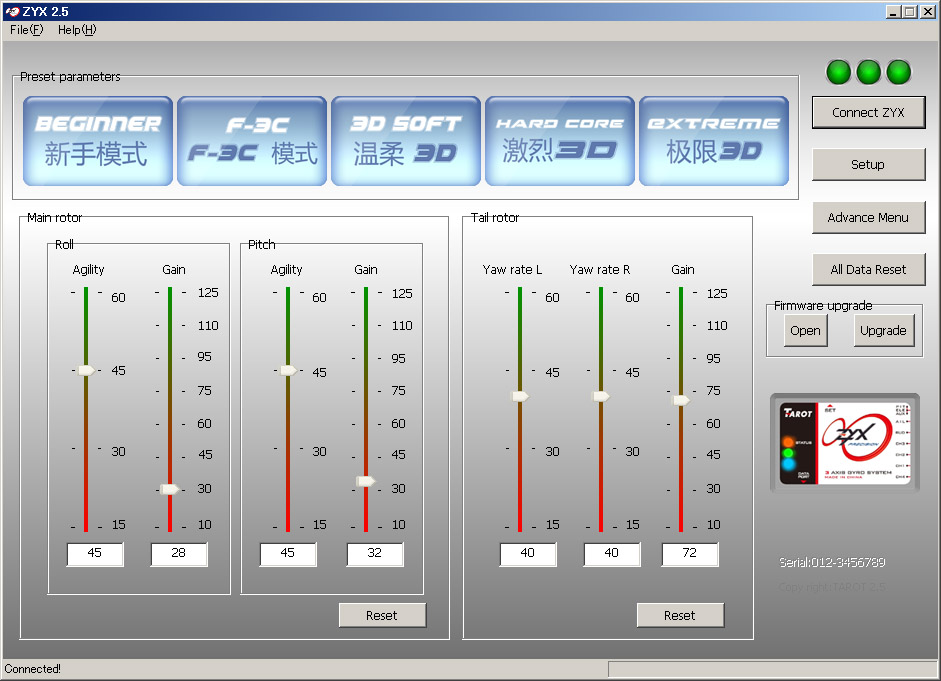Open the Advance Menu
The image size is (941, 681).
pyautogui.click(x=868, y=217)
